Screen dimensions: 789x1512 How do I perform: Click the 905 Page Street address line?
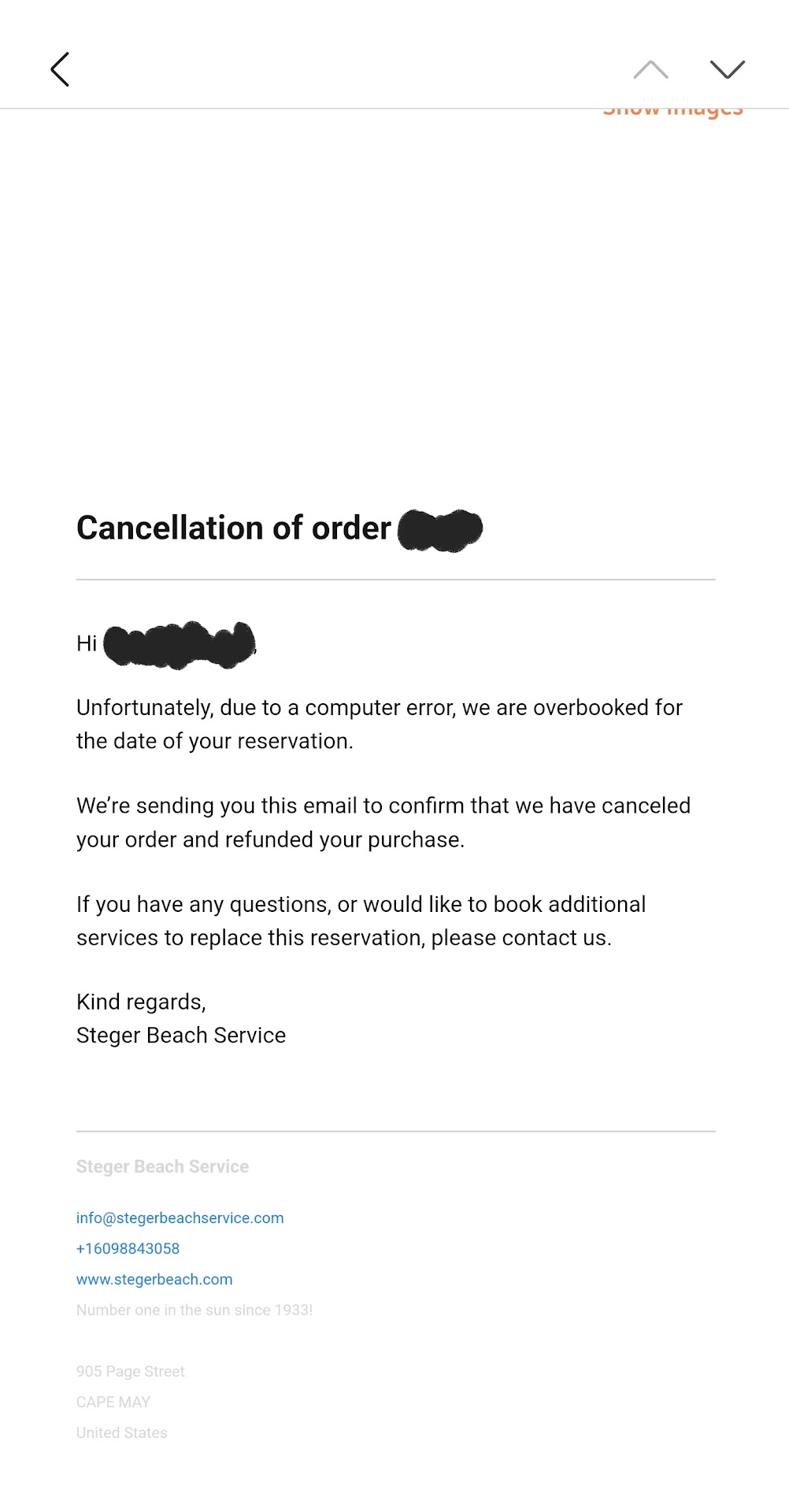pos(130,1371)
